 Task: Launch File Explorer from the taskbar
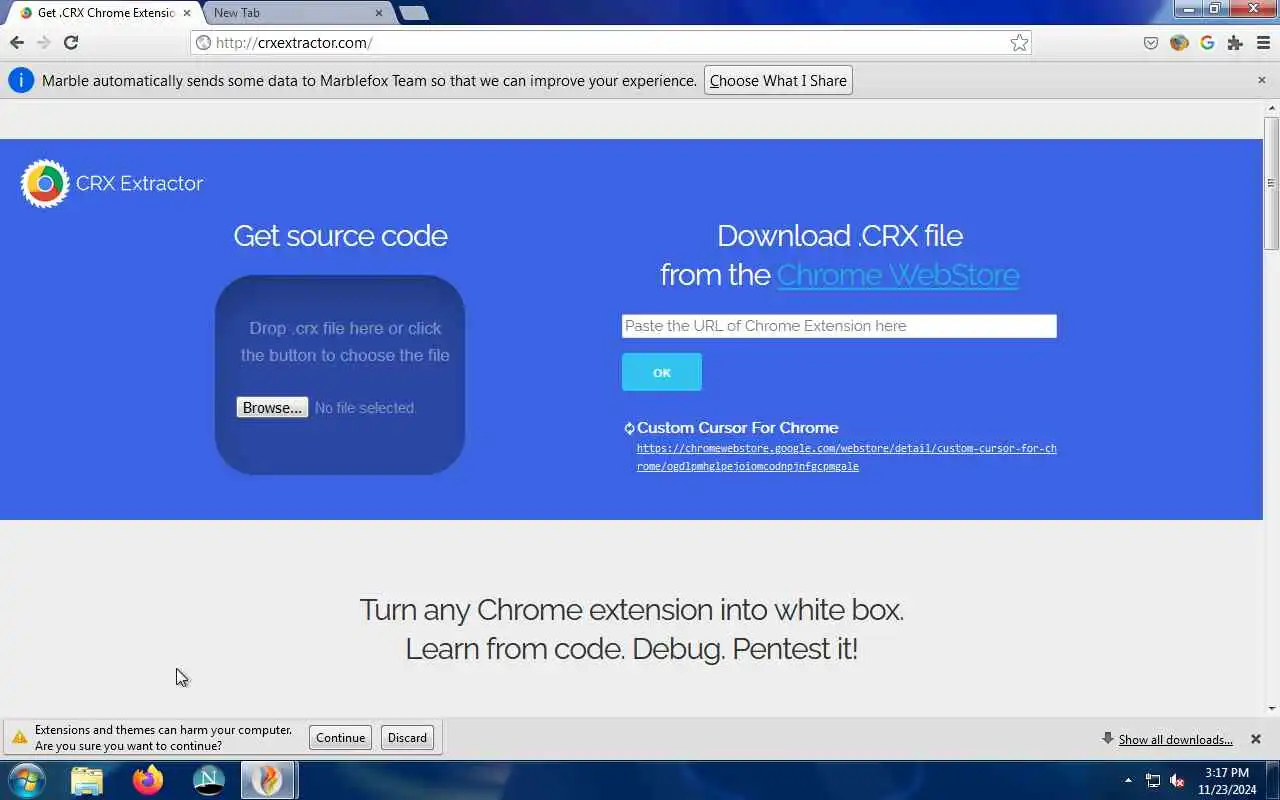point(87,780)
